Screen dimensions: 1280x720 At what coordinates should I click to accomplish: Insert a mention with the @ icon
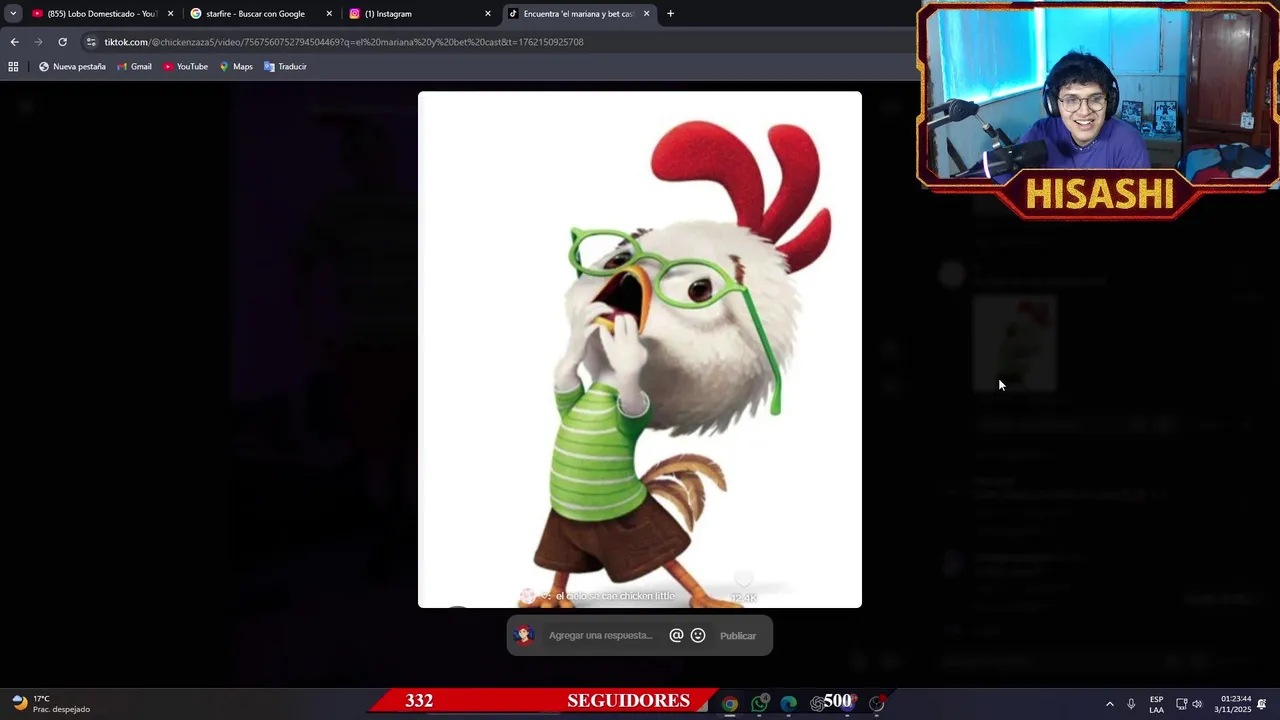pyautogui.click(x=676, y=635)
